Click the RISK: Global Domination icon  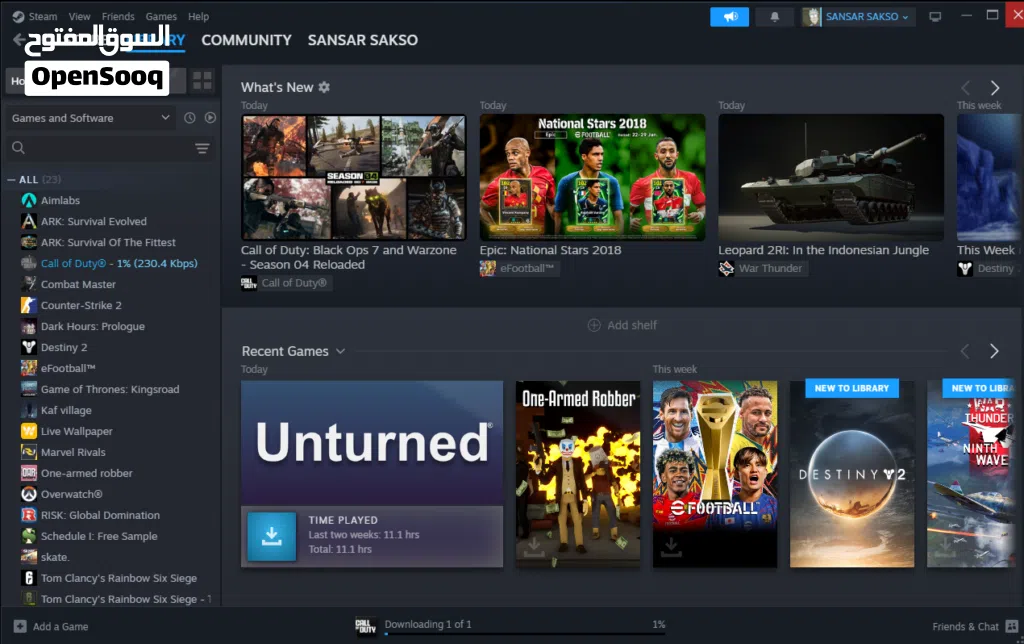[x=29, y=515]
